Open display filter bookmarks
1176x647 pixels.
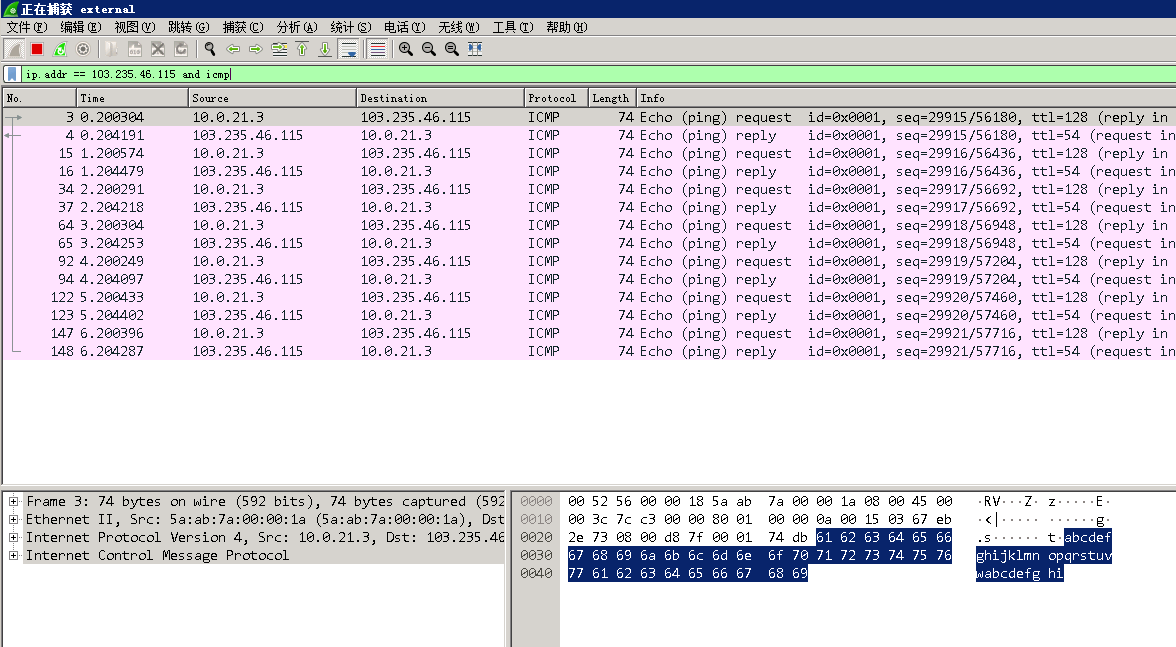[12, 74]
